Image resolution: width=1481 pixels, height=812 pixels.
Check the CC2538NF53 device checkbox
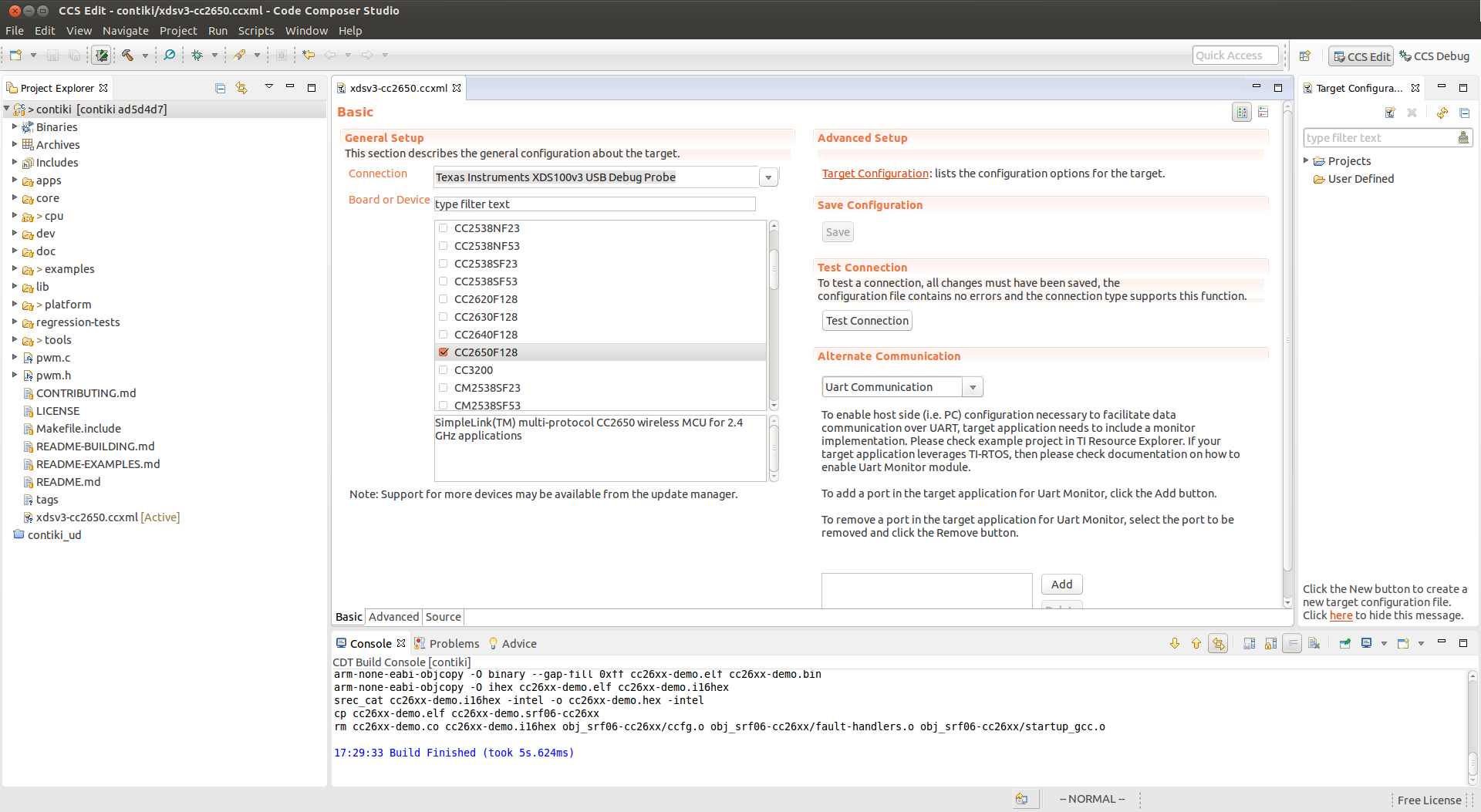444,246
